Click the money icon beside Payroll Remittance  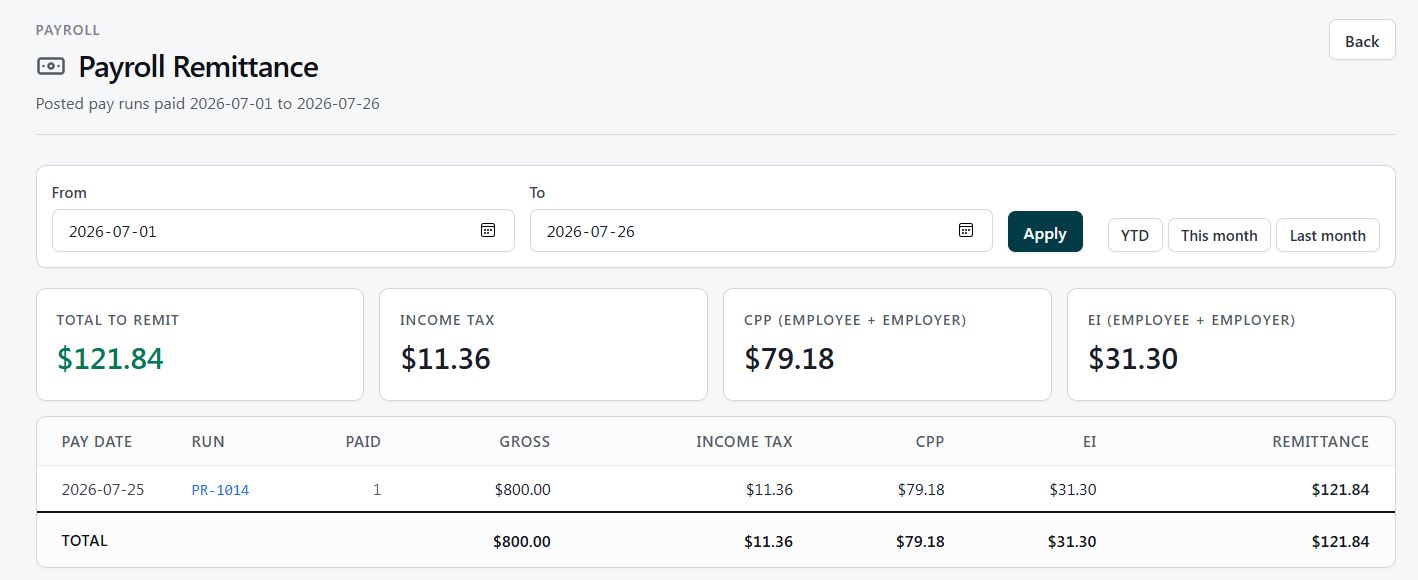pyautogui.click(x=51, y=67)
